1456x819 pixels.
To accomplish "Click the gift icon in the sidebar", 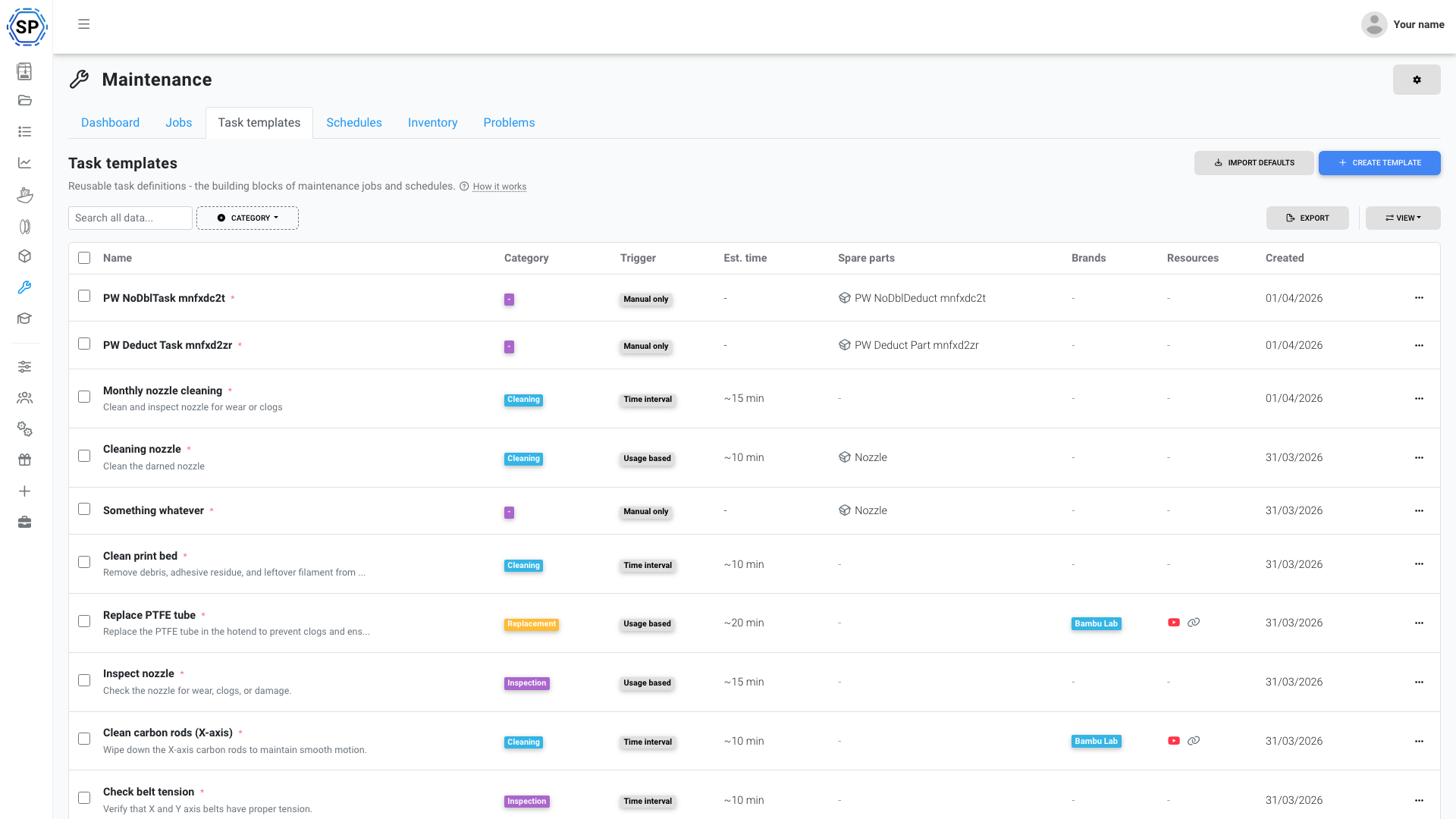I will click(x=25, y=460).
